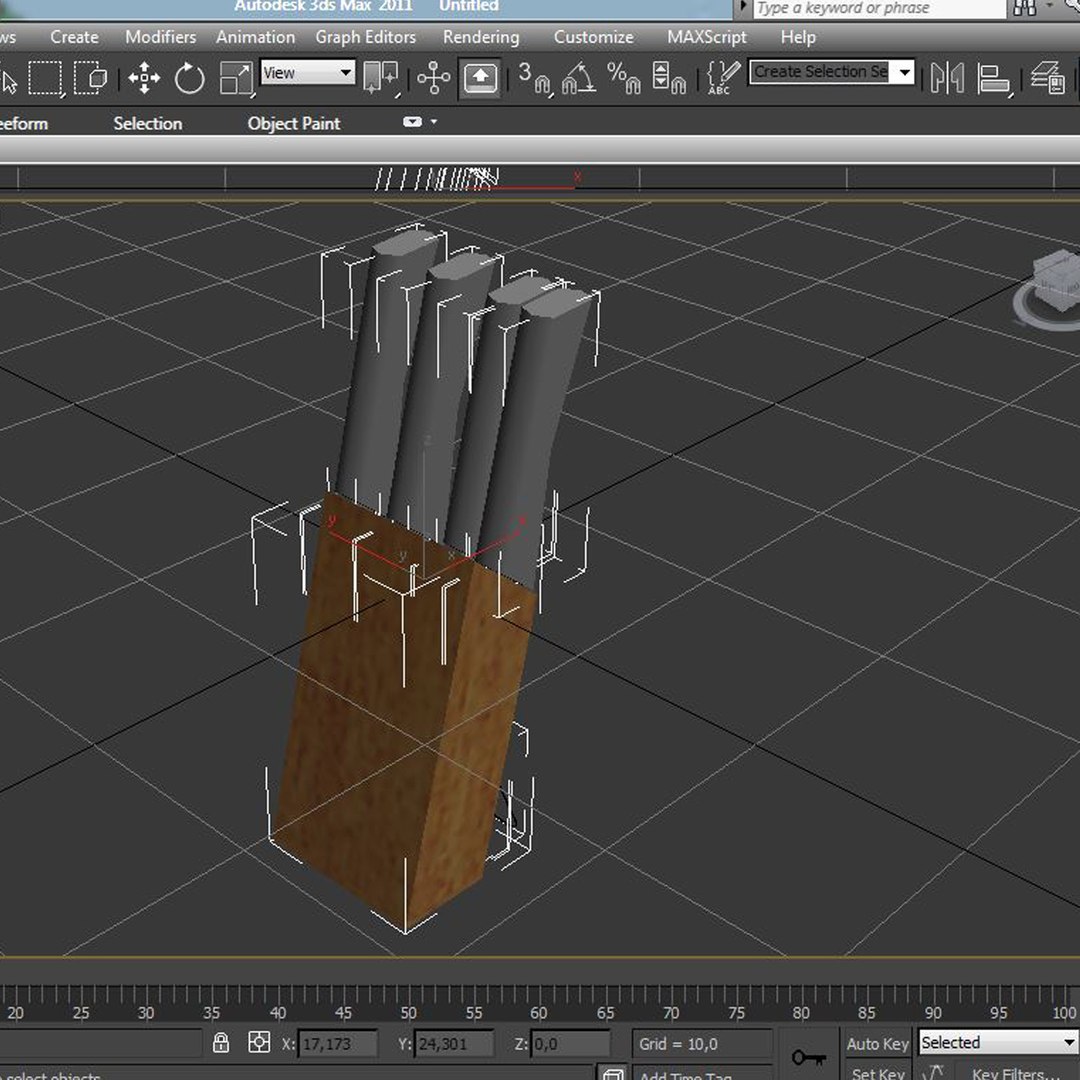Click the X coordinate field
This screenshot has height=1080, width=1080.
point(338,1043)
